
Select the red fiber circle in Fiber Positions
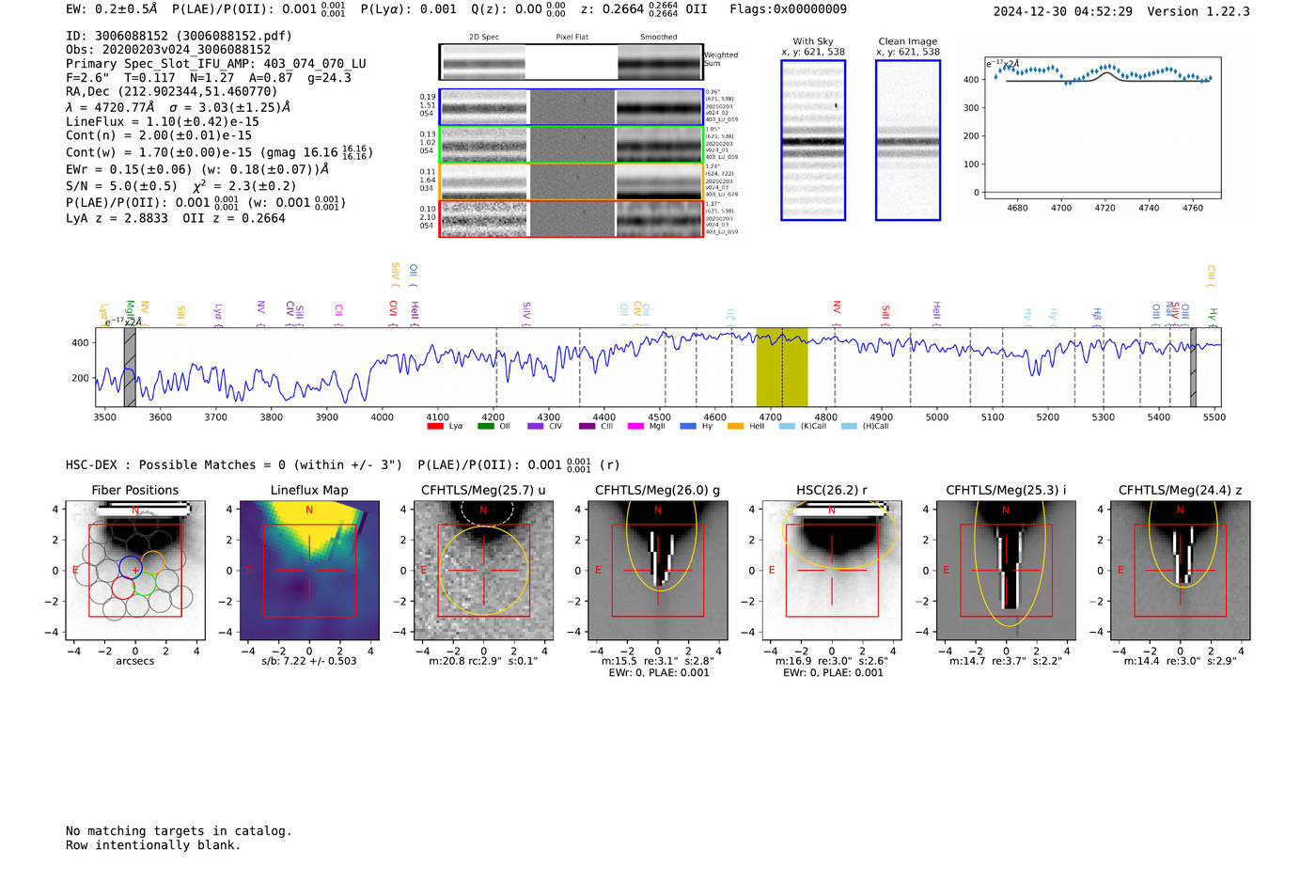(123, 588)
